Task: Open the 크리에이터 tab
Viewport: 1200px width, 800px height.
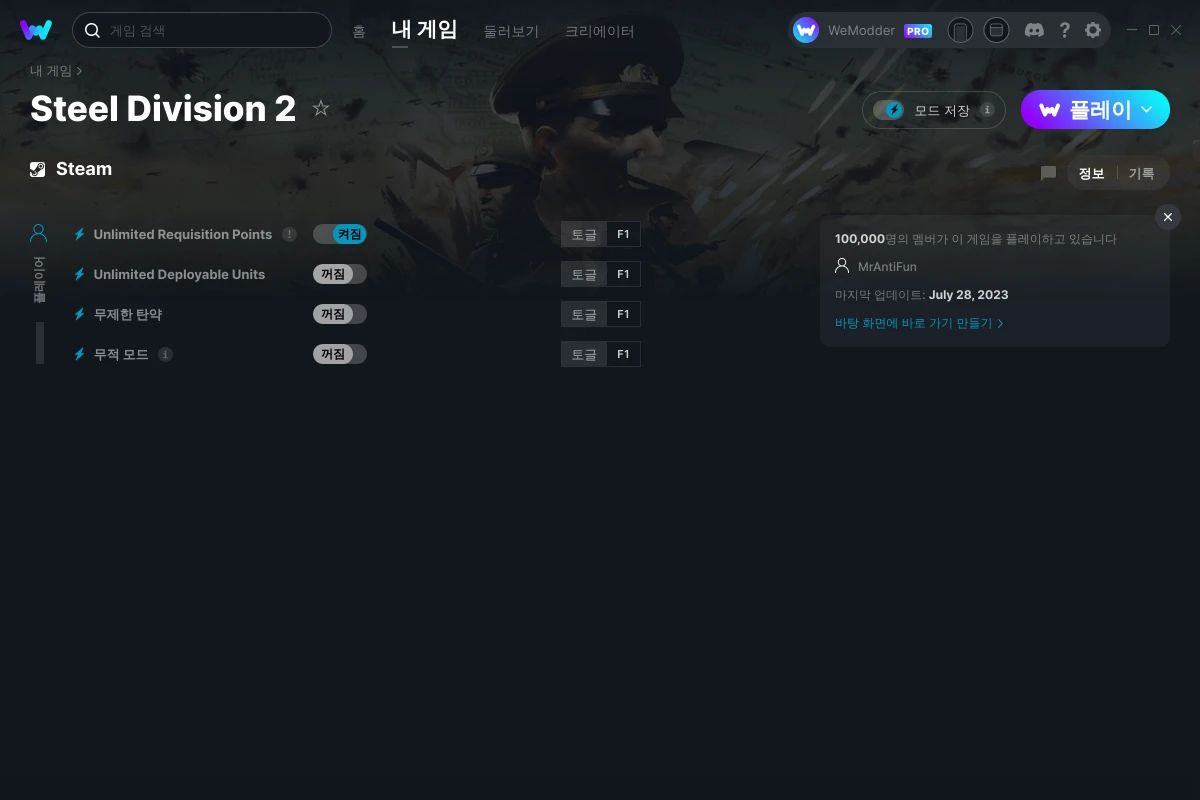Action: point(600,31)
